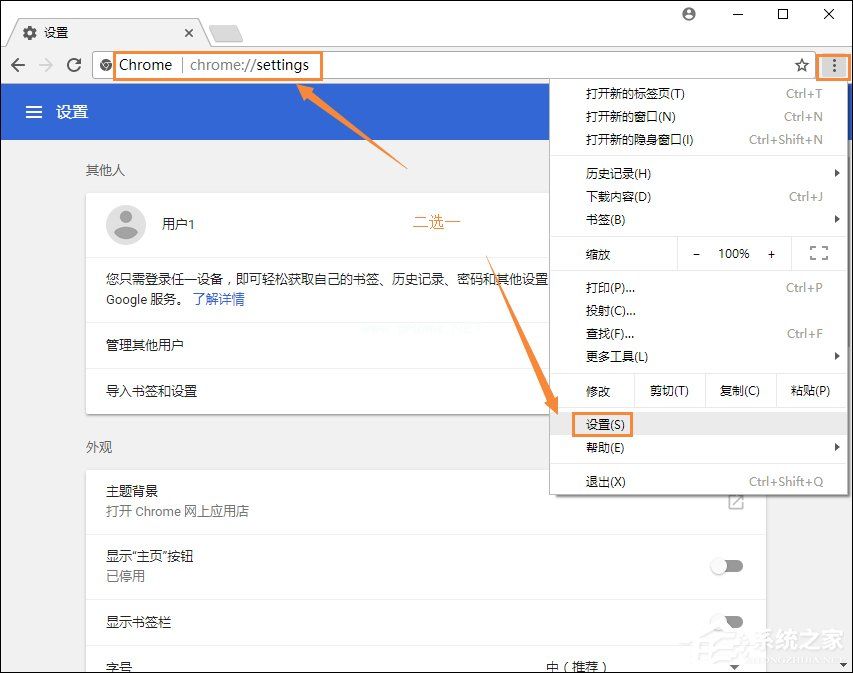Screen dimensions: 853x673
Task: Open Chrome Web Store theme link icon
Action: (736, 501)
